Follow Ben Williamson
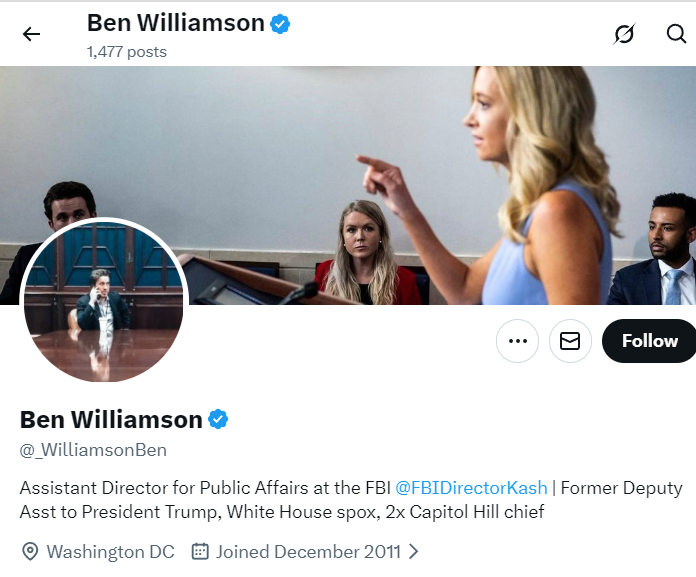The width and height of the screenshot is (696, 577). 650,341
